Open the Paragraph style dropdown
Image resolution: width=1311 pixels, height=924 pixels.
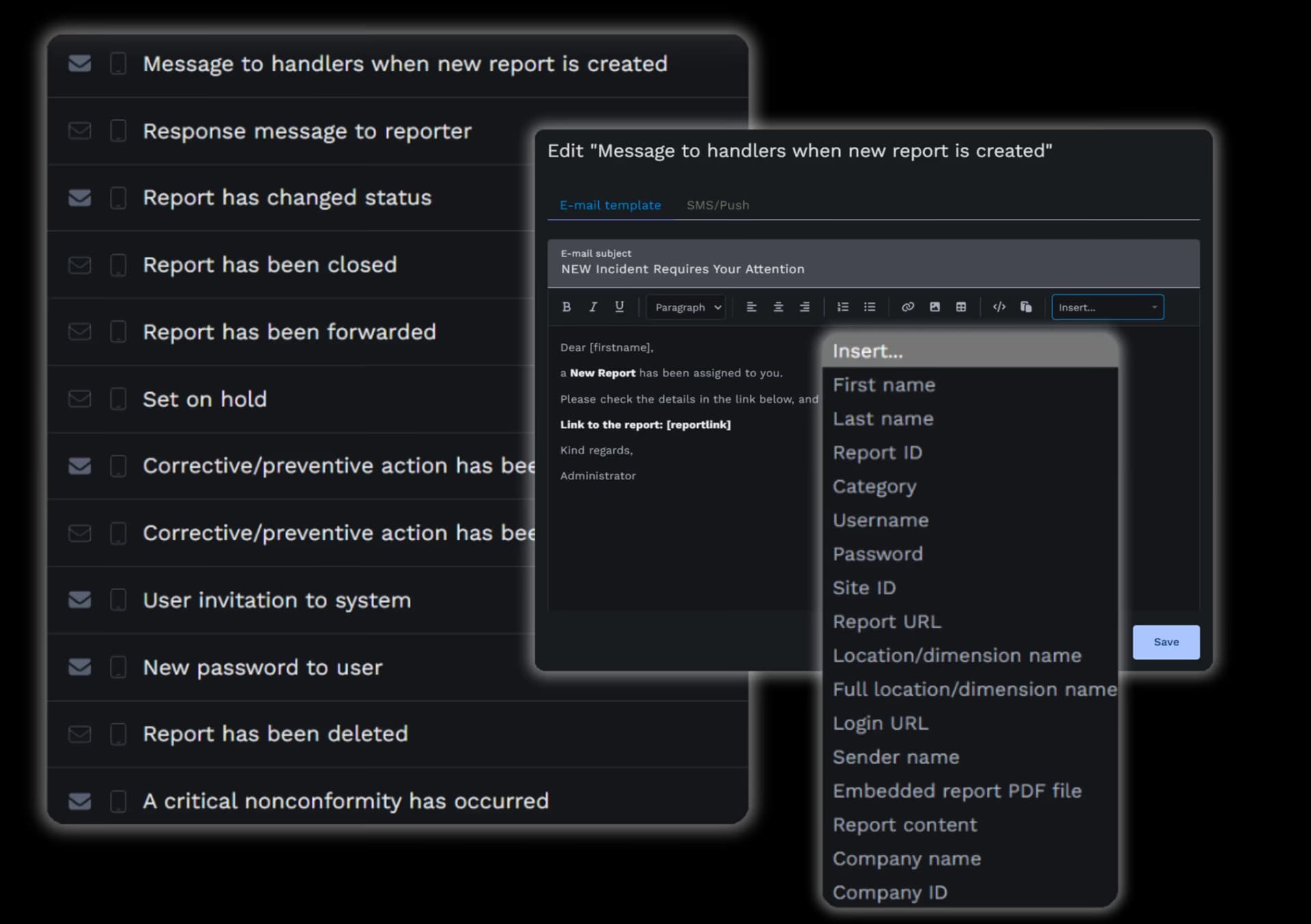pyautogui.click(x=686, y=307)
